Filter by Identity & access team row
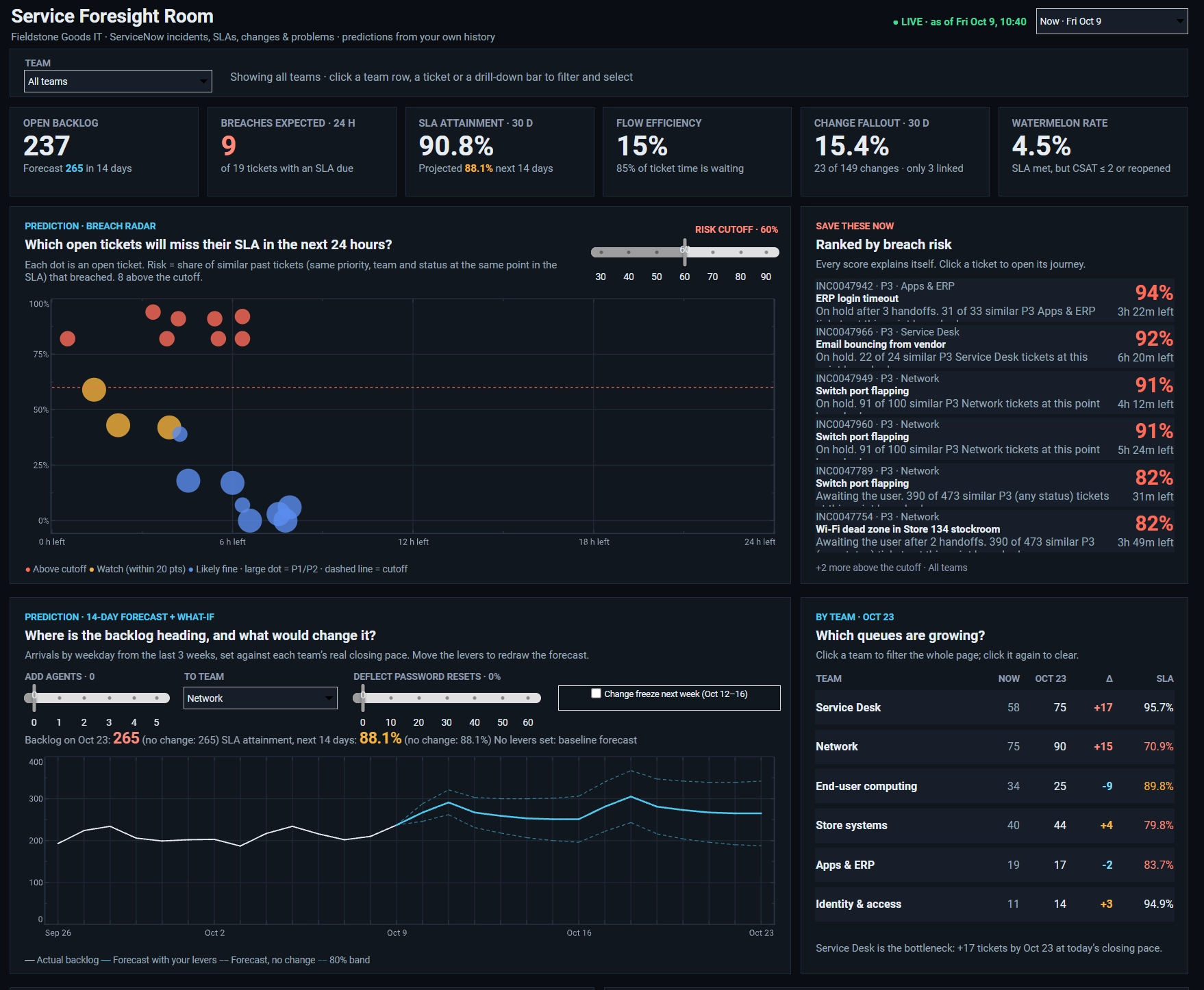This screenshot has height=990, width=1204. pos(994,904)
